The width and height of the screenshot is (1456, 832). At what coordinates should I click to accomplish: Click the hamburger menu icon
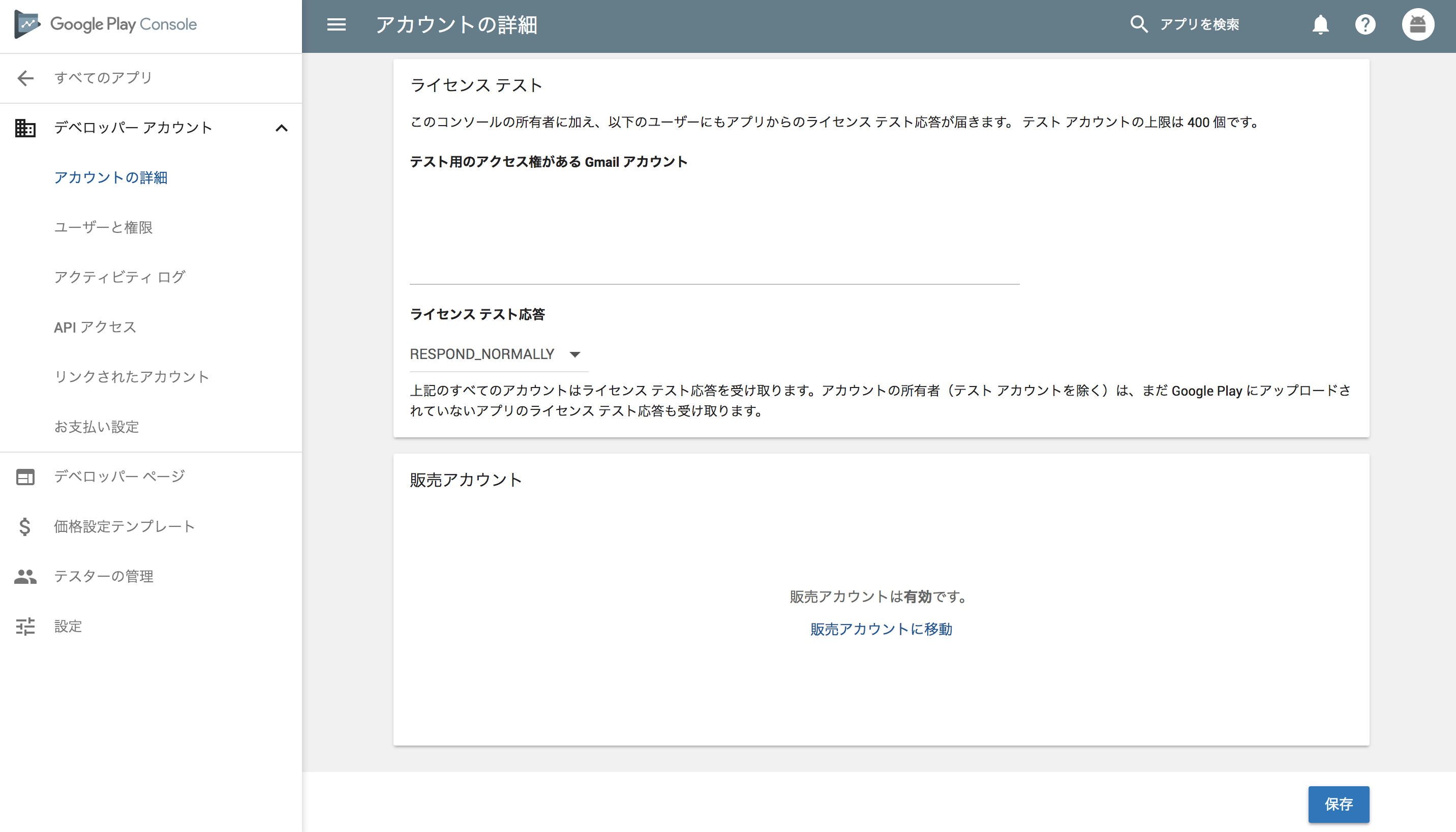coord(337,24)
